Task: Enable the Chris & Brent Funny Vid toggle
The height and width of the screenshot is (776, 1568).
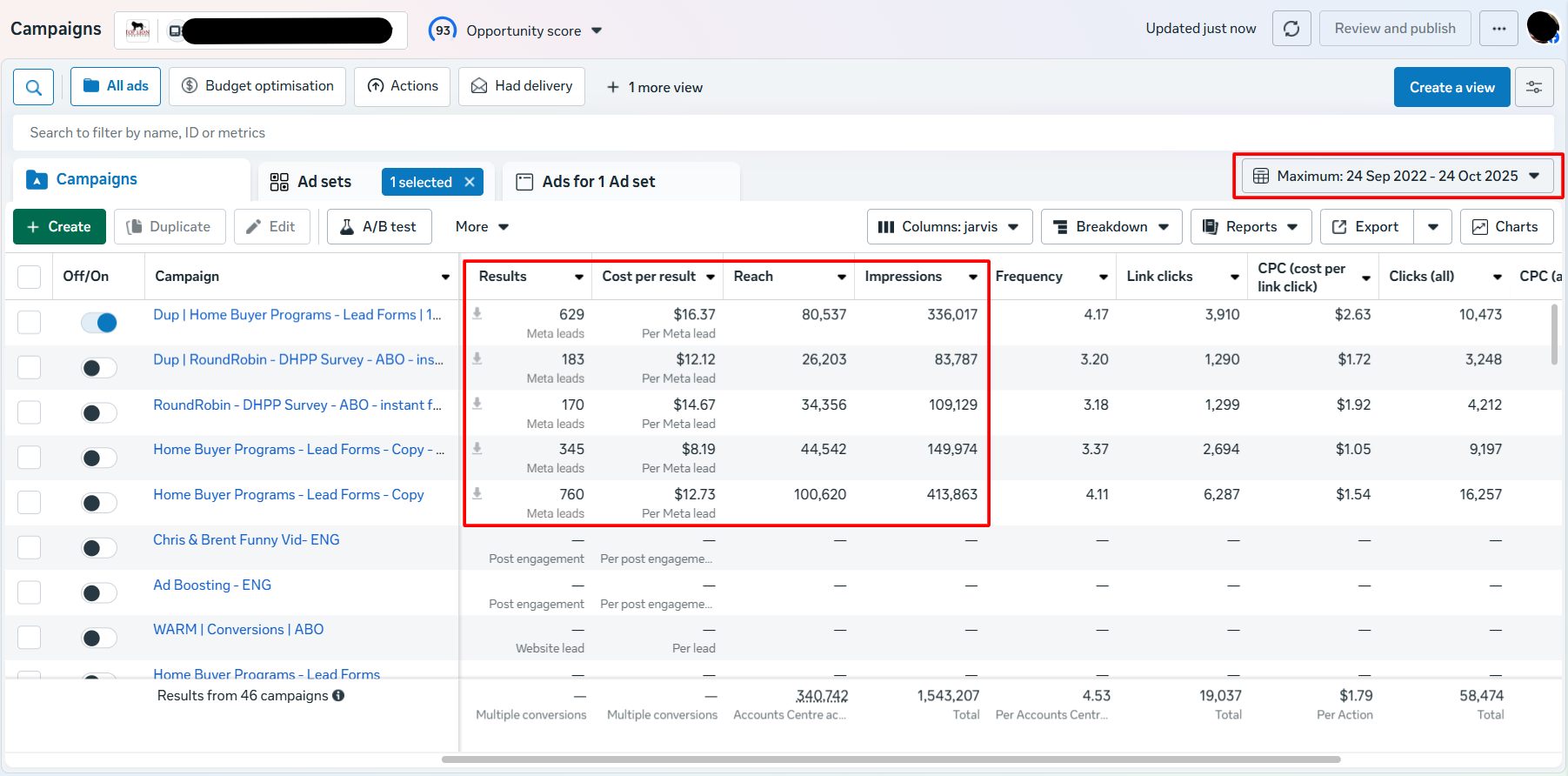Action: (x=99, y=548)
